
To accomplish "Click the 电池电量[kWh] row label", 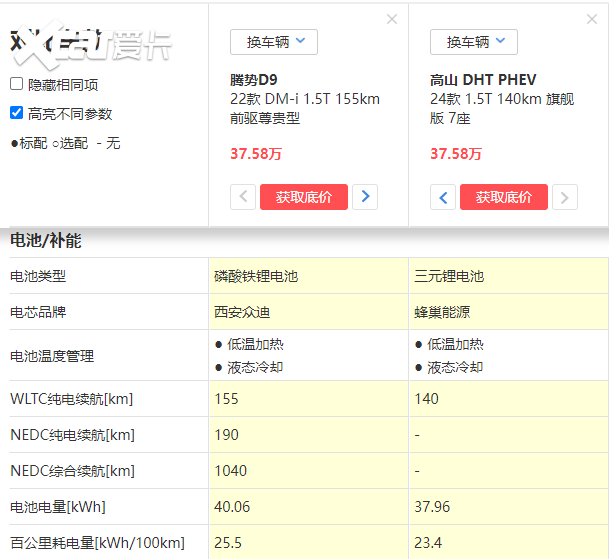I will pyautogui.click(x=58, y=507).
